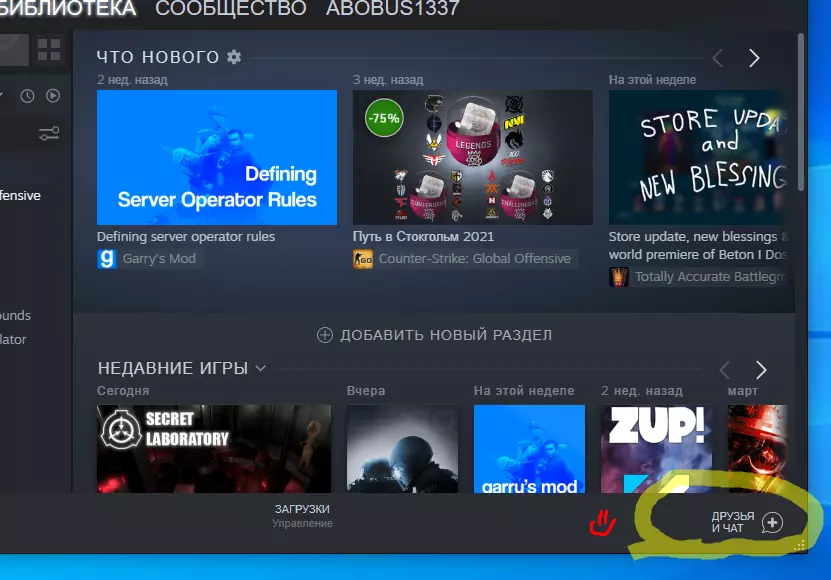Click Totally Accurate Battlegrounds crown icon
This screenshot has width=831, height=580.
(618, 277)
